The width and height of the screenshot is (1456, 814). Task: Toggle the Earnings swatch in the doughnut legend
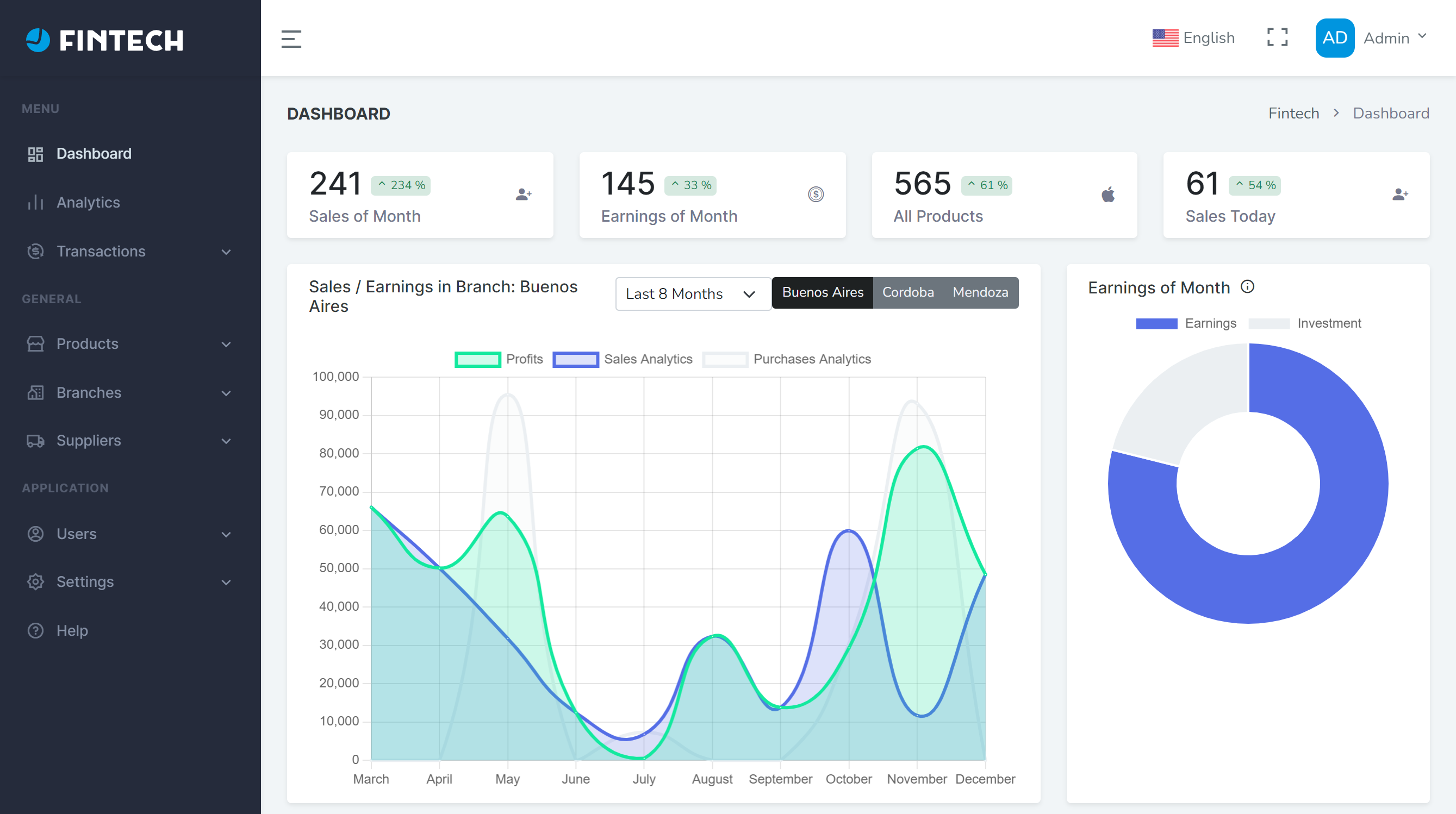tap(1156, 324)
